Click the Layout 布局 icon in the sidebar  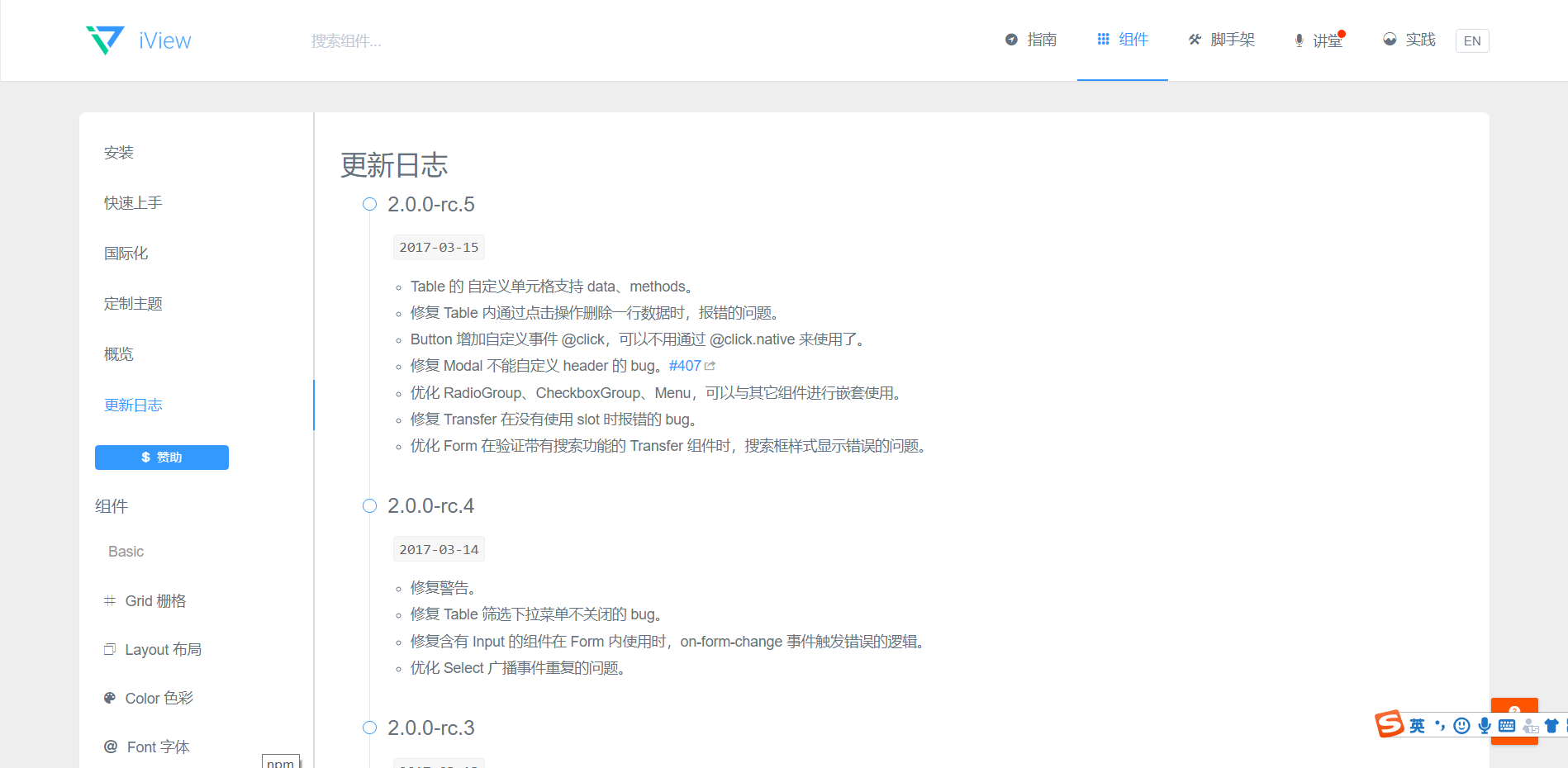(x=110, y=649)
